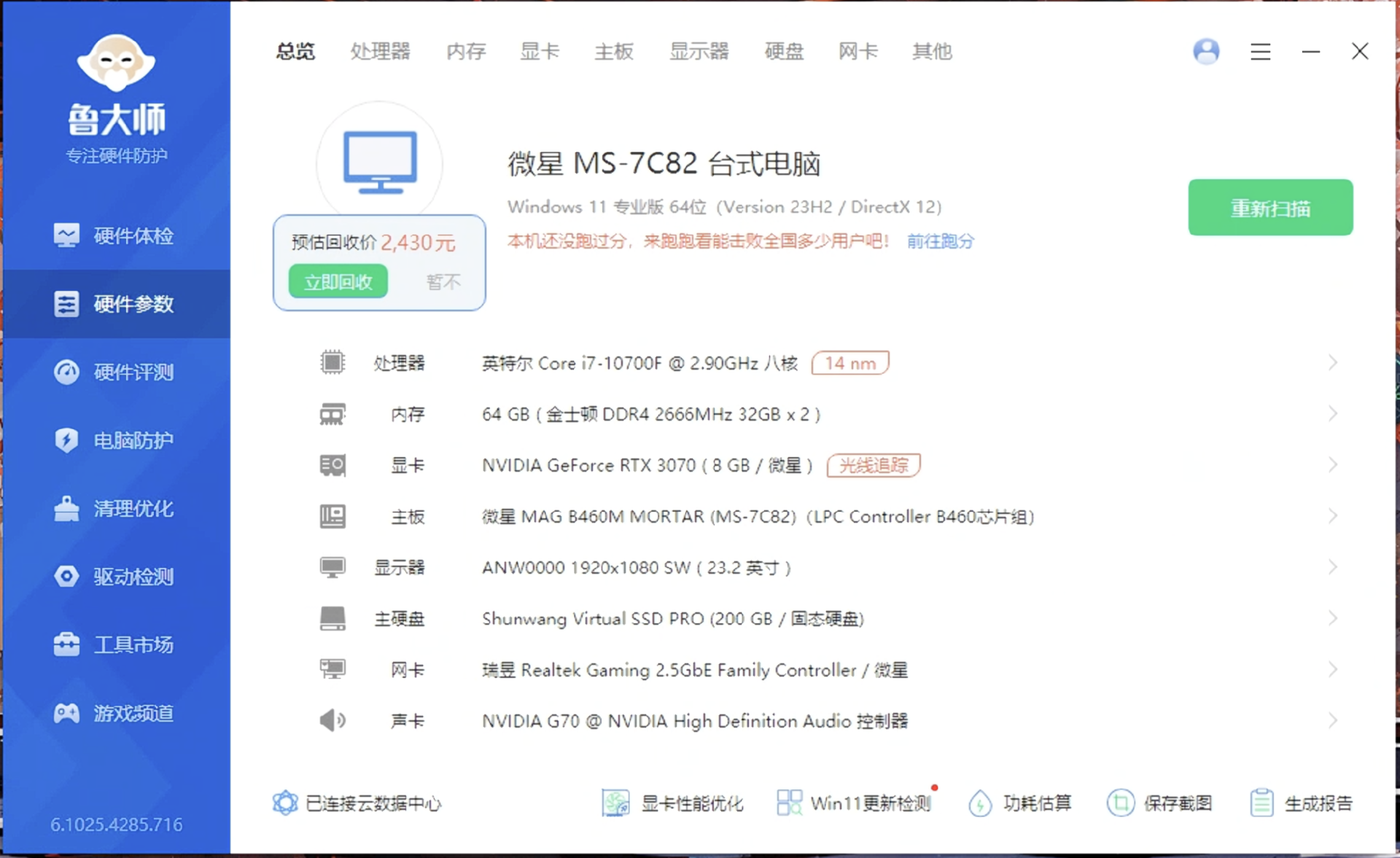Click the 预估回收价 2,430元 price

click(x=373, y=243)
